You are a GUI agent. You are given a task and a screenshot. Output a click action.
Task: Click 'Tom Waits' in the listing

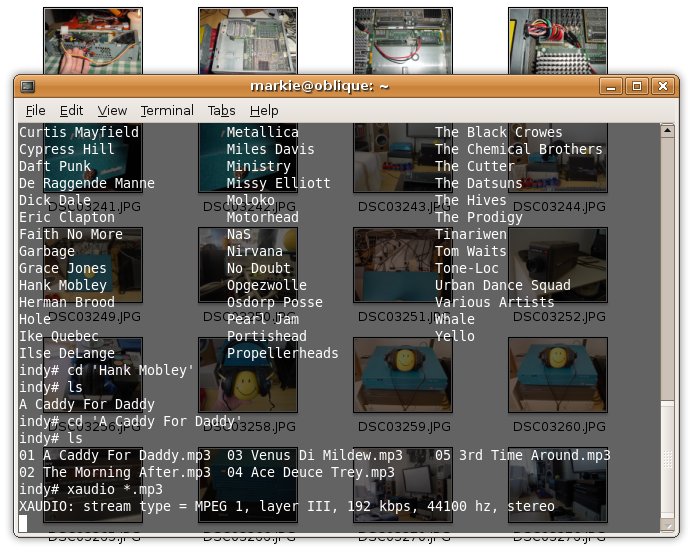pos(471,251)
